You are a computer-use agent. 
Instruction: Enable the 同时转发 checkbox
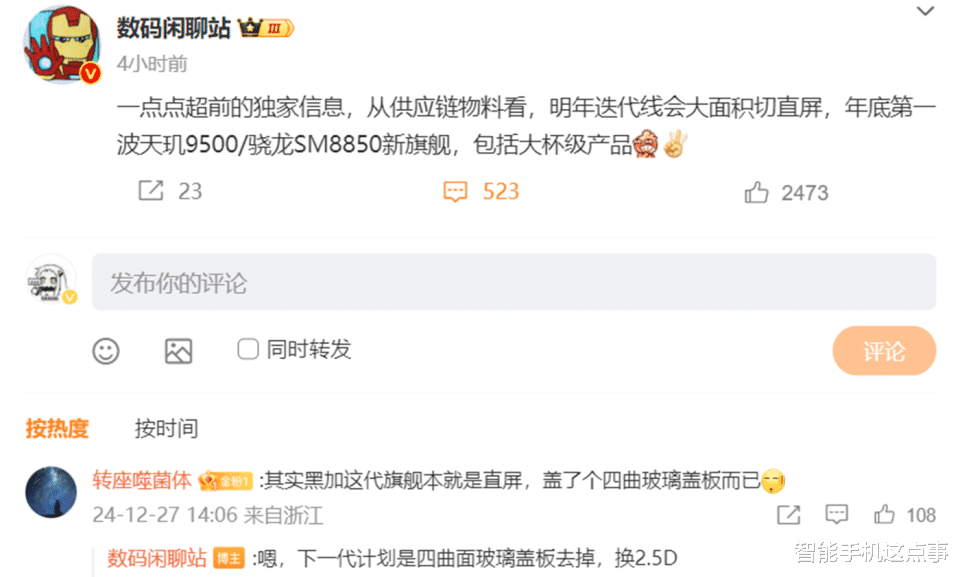coord(247,349)
